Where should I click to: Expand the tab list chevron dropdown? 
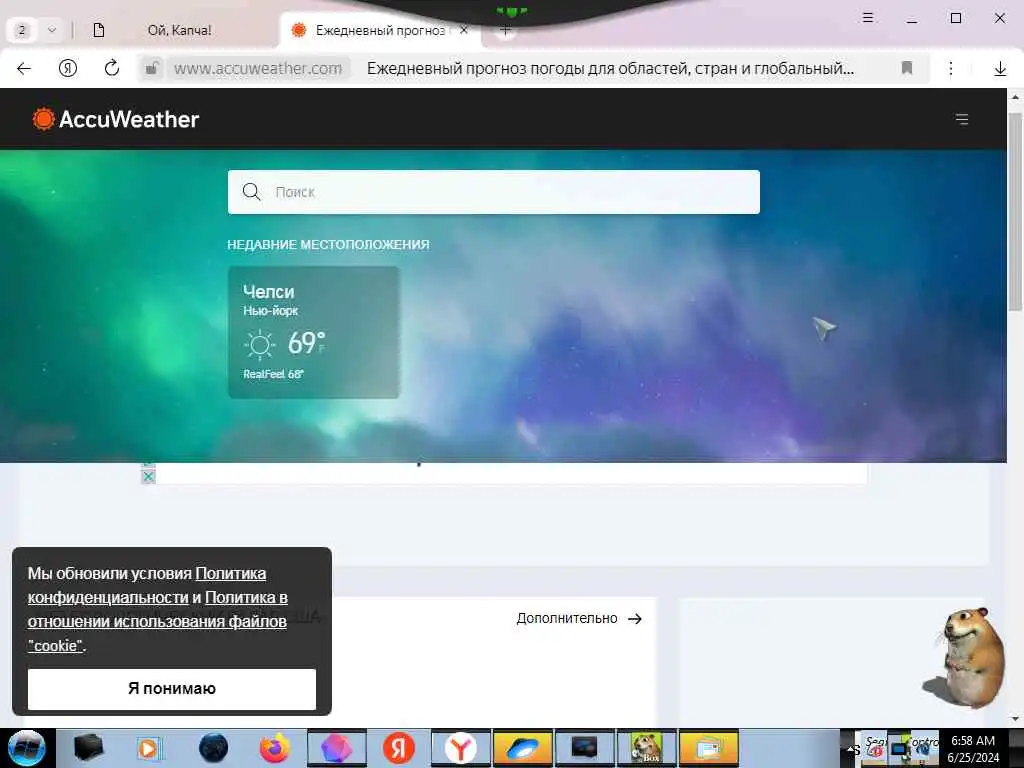pyautogui.click(x=52, y=30)
